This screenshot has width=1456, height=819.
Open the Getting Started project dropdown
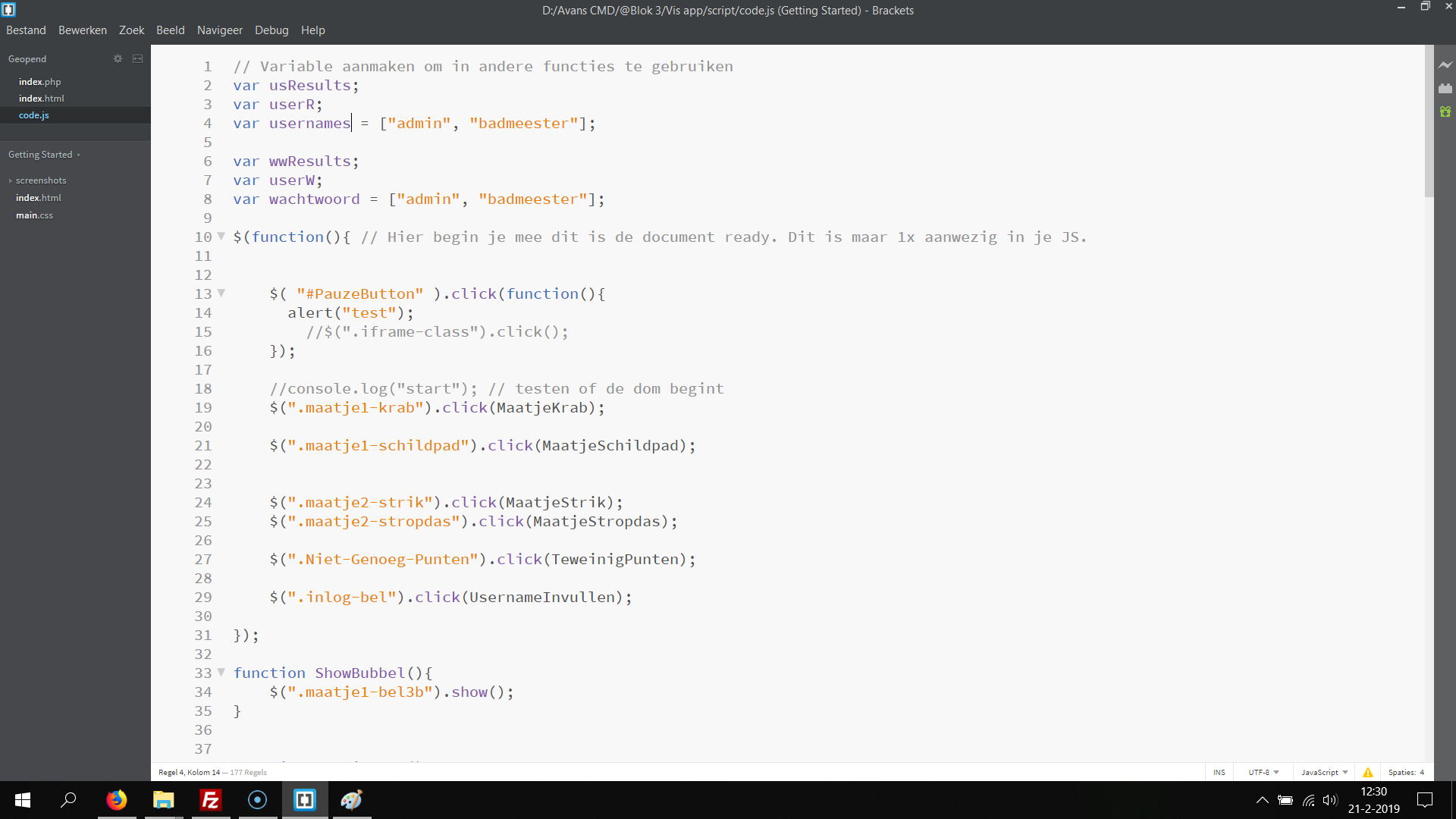[x=44, y=155]
